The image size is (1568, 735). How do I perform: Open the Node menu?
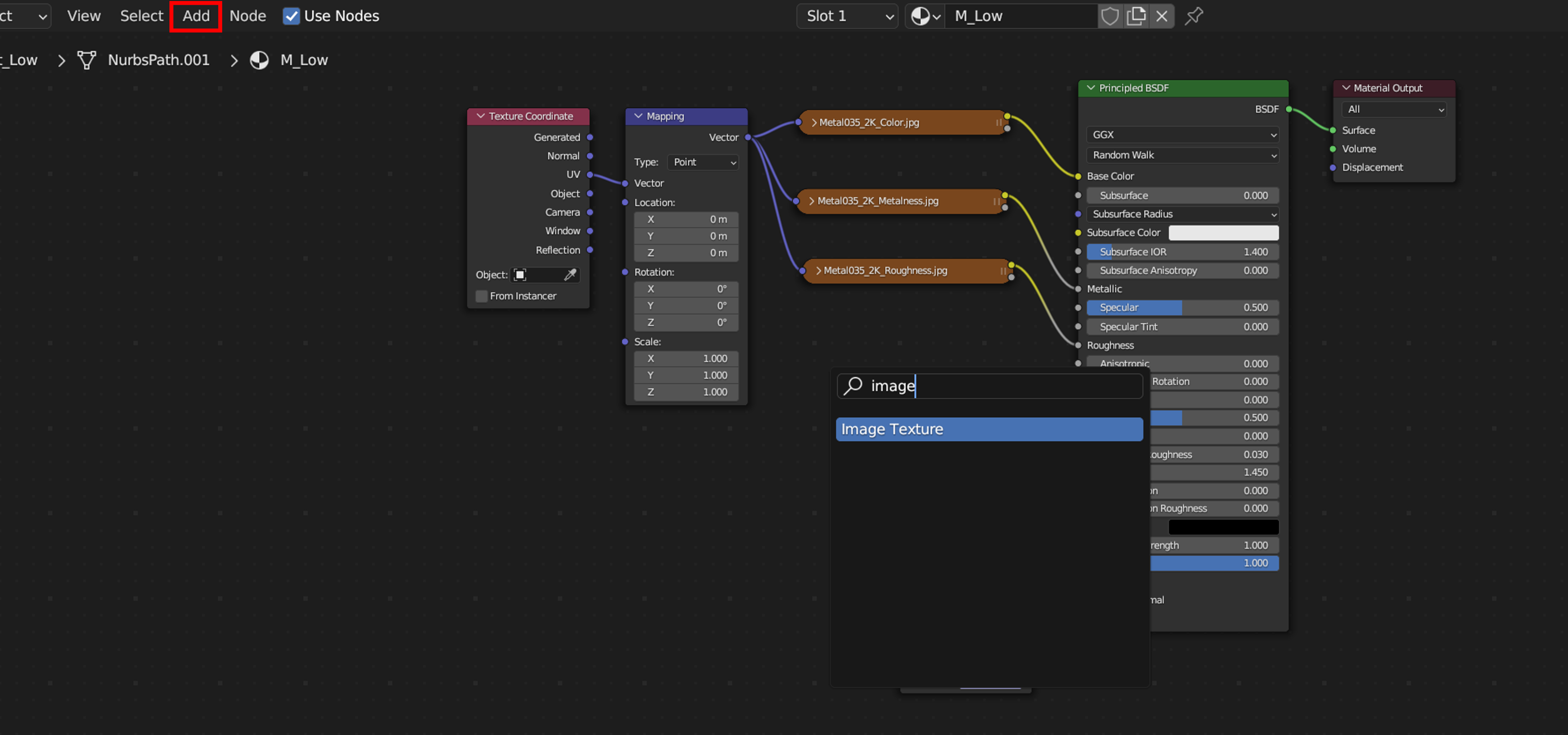click(247, 16)
